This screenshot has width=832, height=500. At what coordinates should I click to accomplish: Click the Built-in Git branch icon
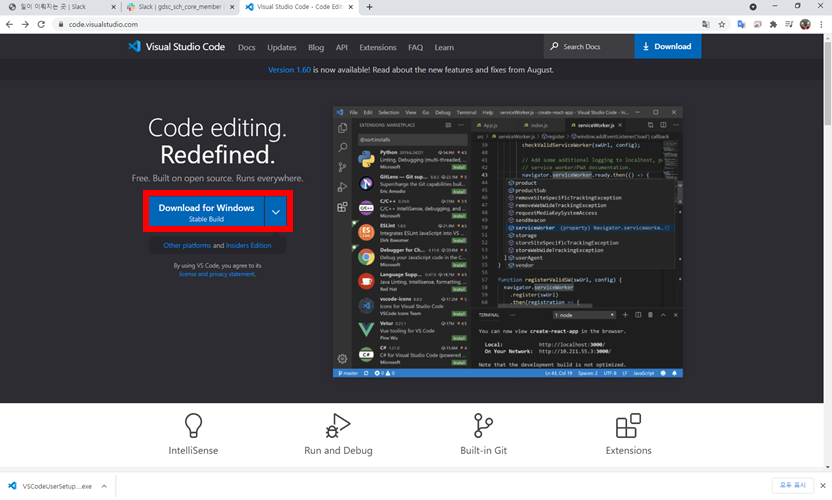483,425
